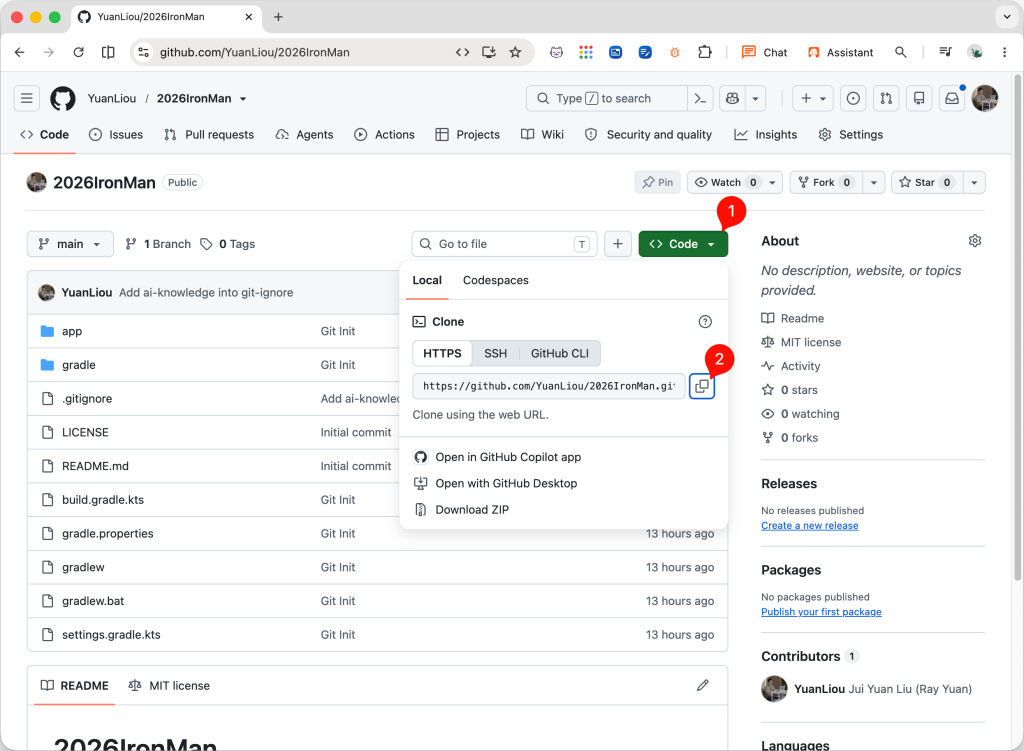The width and height of the screenshot is (1024, 751).
Task: Choose Open in GitHub Copilot app
Action: [498, 457]
